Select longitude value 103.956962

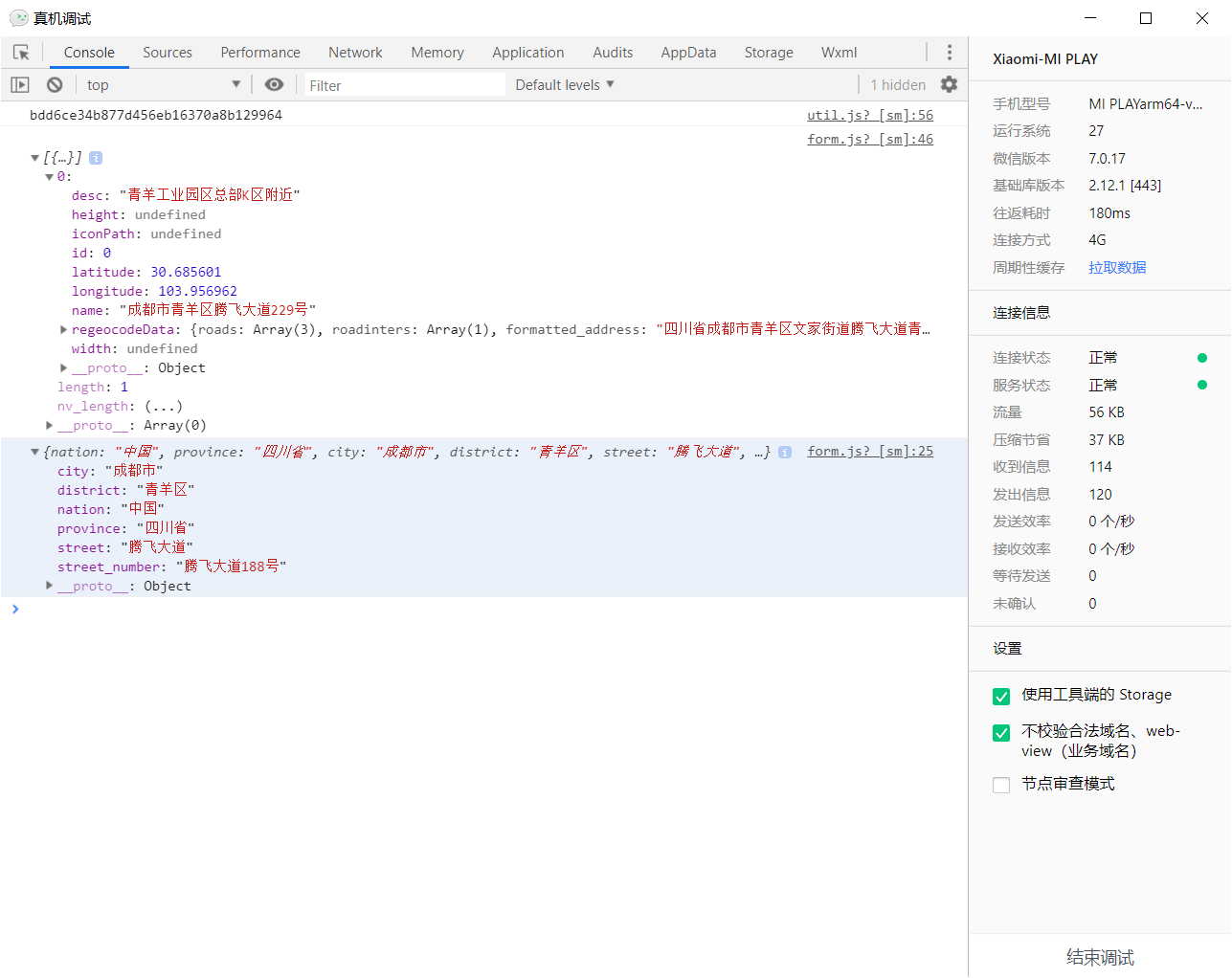point(198,292)
